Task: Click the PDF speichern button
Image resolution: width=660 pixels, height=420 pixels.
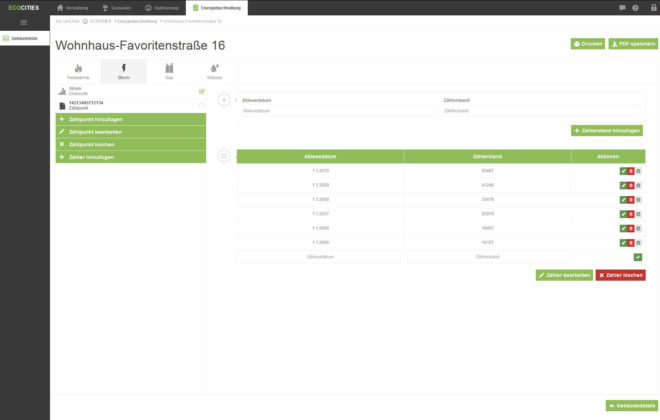Action: [x=633, y=44]
